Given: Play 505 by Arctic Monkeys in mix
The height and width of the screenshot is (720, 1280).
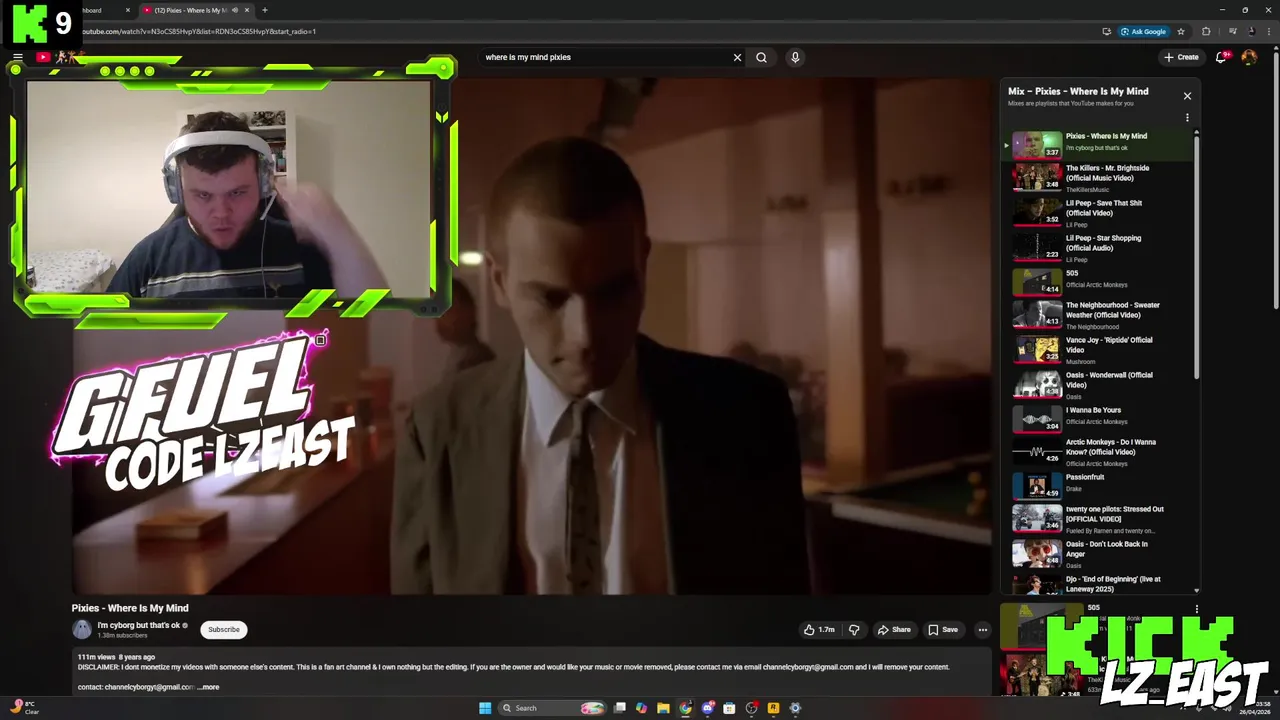Looking at the screenshot, I should [1097, 281].
